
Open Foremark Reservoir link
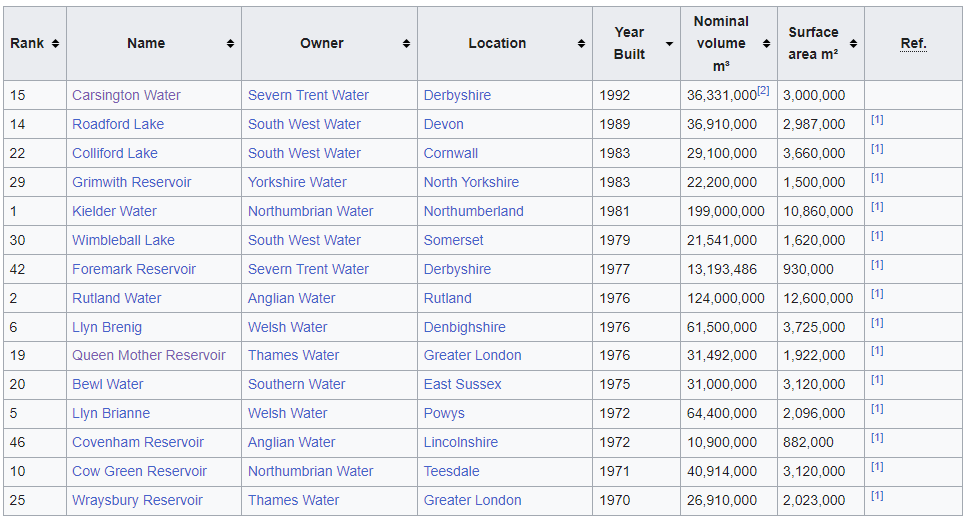click(x=134, y=269)
